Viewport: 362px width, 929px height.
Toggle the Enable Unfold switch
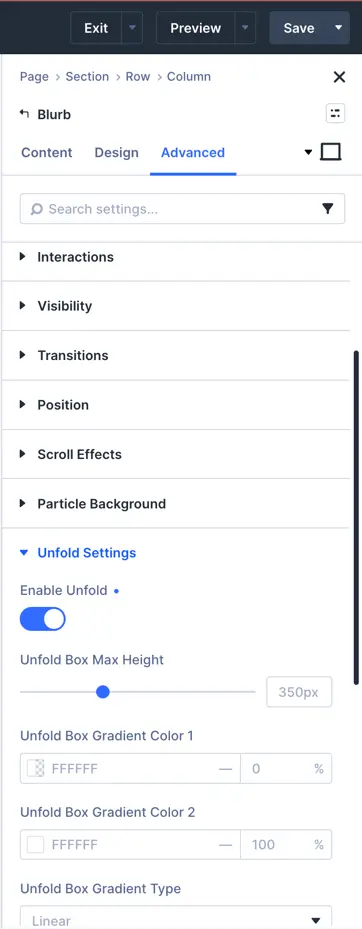coord(43,619)
